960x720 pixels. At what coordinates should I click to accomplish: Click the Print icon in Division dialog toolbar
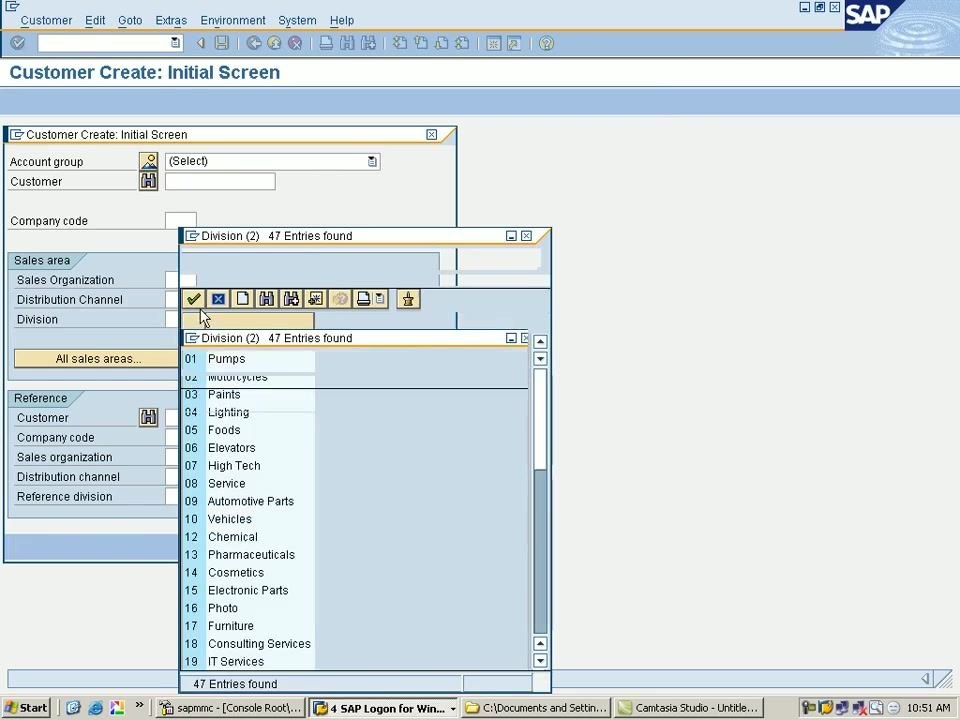click(363, 299)
